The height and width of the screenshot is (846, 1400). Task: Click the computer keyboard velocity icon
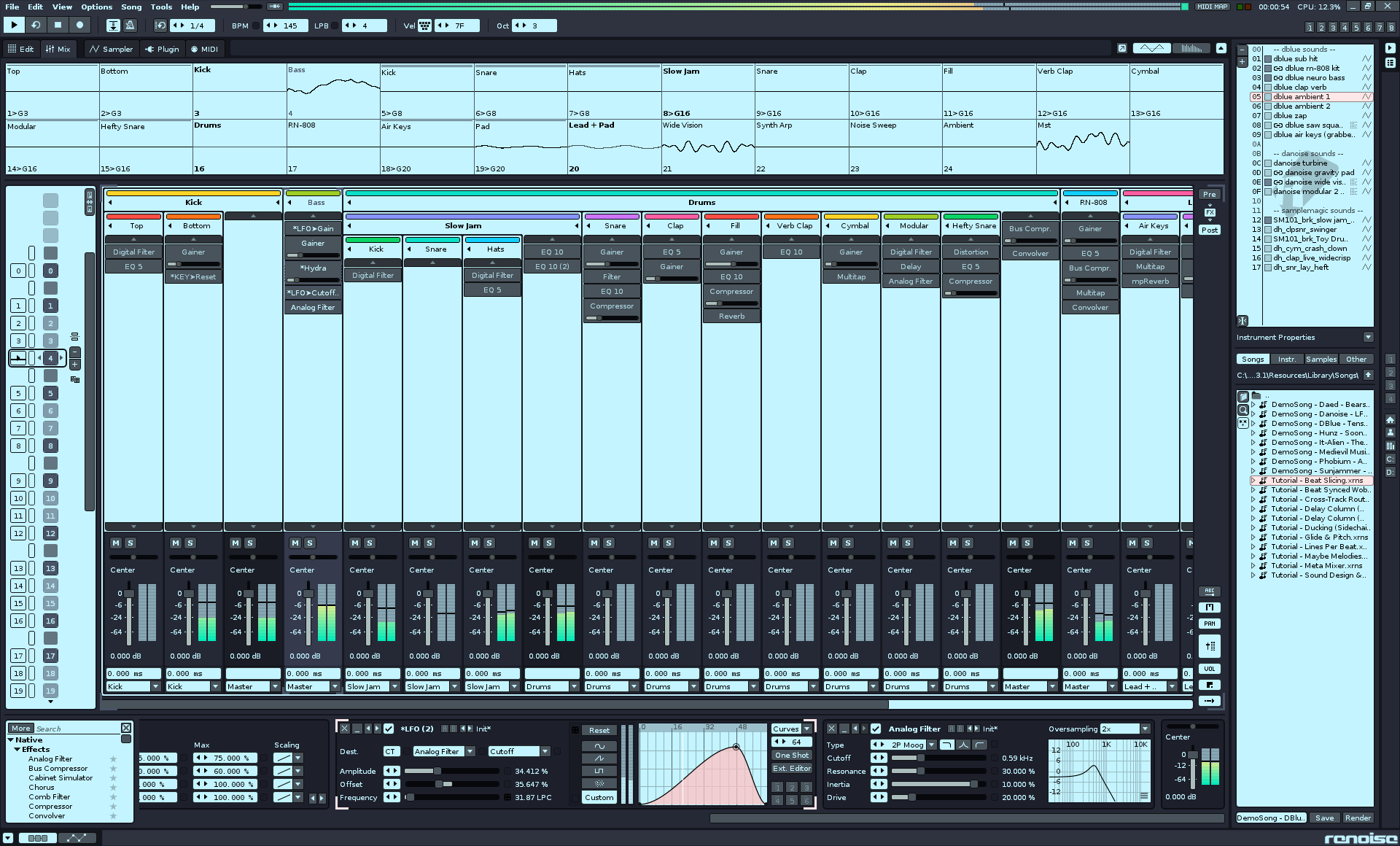click(425, 26)
